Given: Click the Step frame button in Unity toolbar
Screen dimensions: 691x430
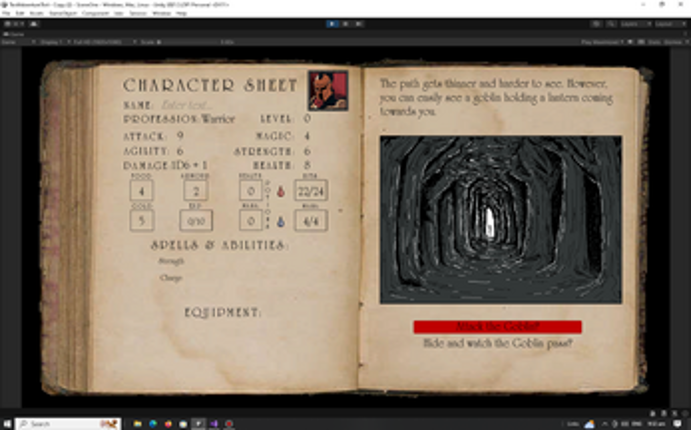Looking at the screenshot, I should 359,24.
